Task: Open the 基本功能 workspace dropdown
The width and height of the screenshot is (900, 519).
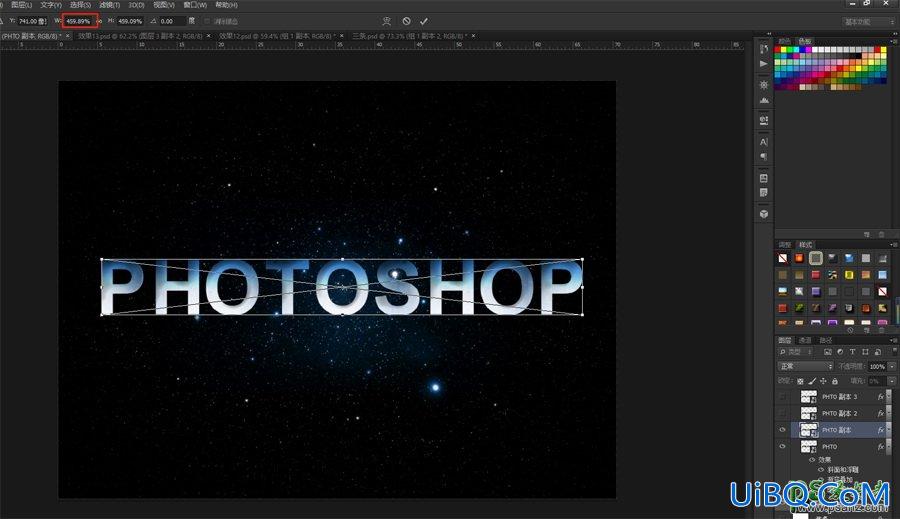Action: (x=869, y=22)
